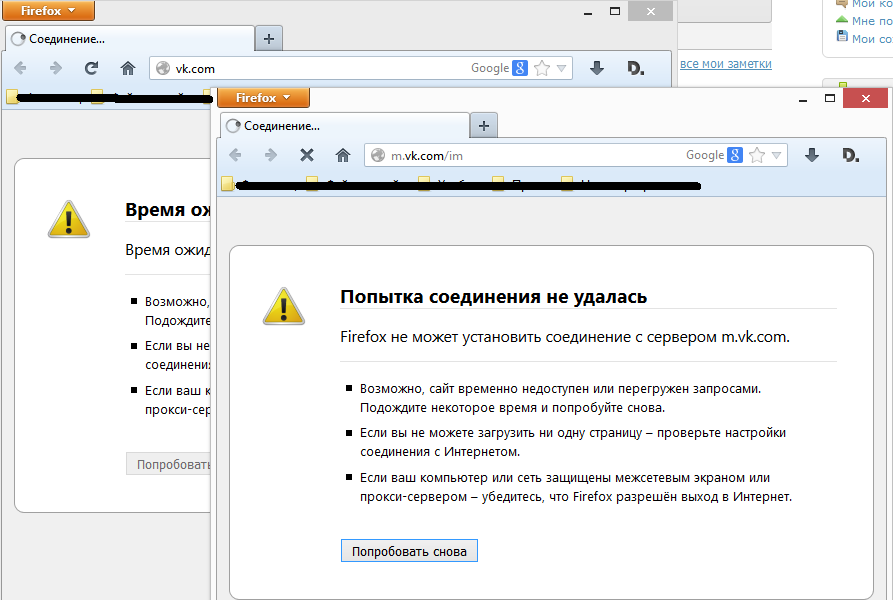The width and height of the screenshot is (893, 600).
Task: Open Downloads arrow in back window
Action: [597, 68]
